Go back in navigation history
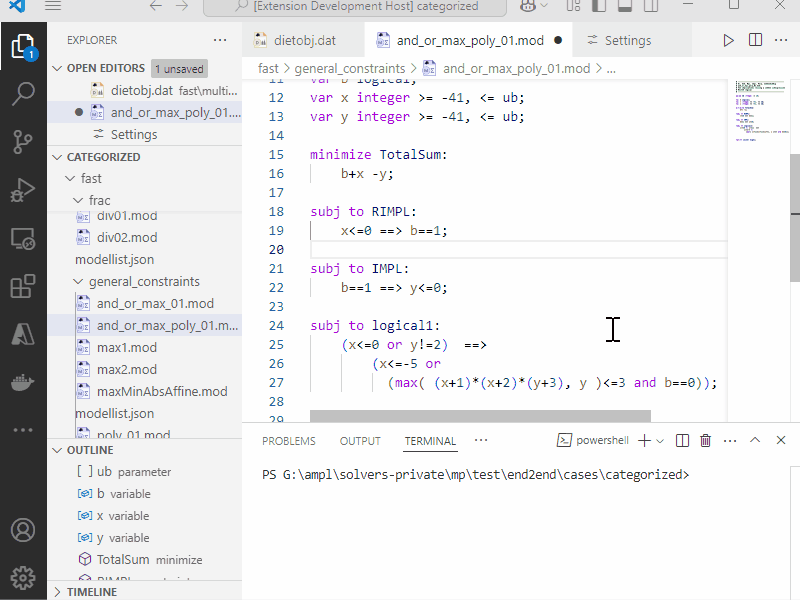The image size is (800, 600). pyautogui.click(x=156, y=6)
